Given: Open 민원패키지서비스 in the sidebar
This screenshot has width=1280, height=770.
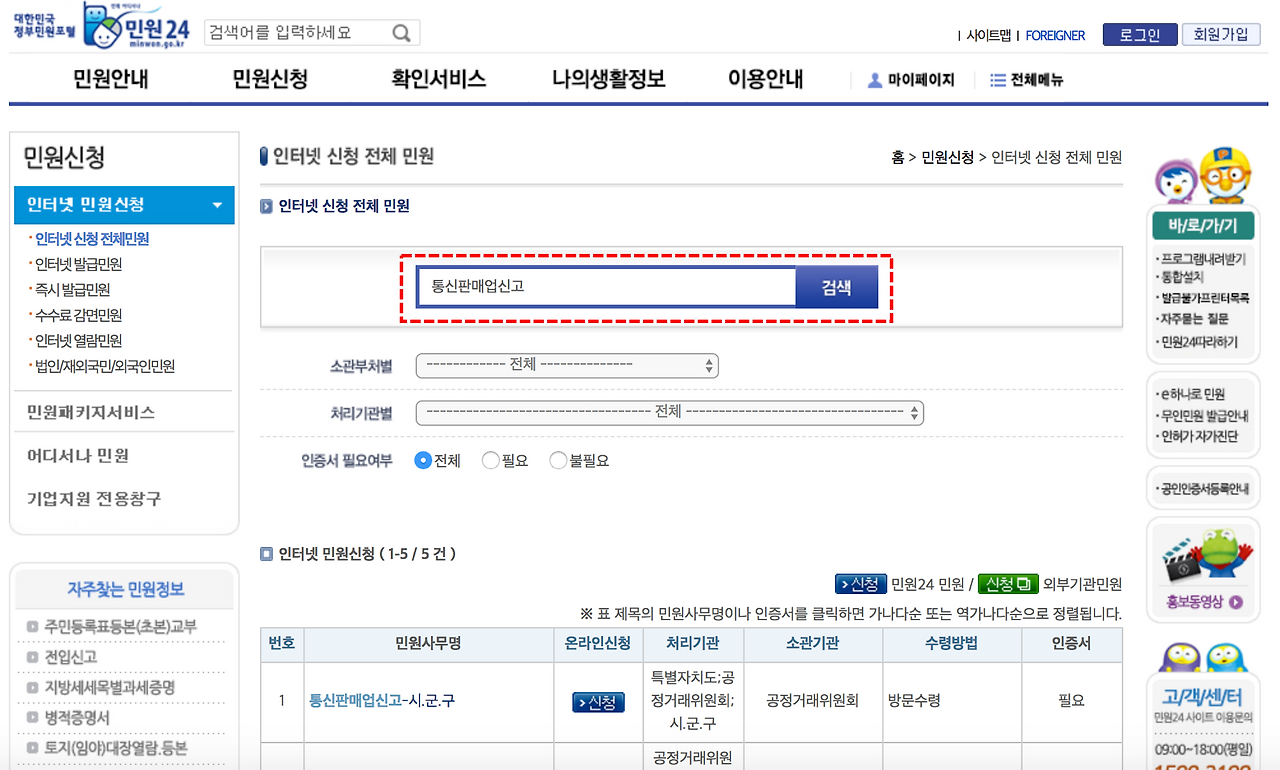Looking at the screenshot, I should [x=91, y=412].
